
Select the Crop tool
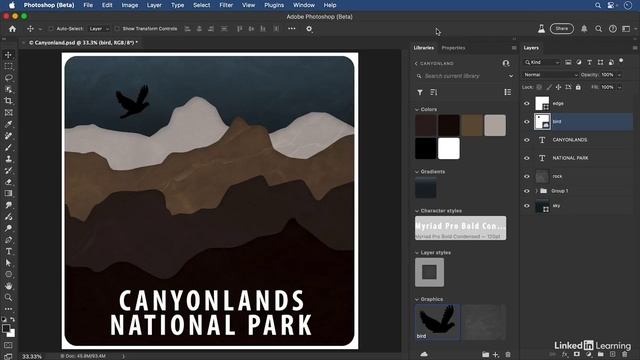[x=8, y=100]
